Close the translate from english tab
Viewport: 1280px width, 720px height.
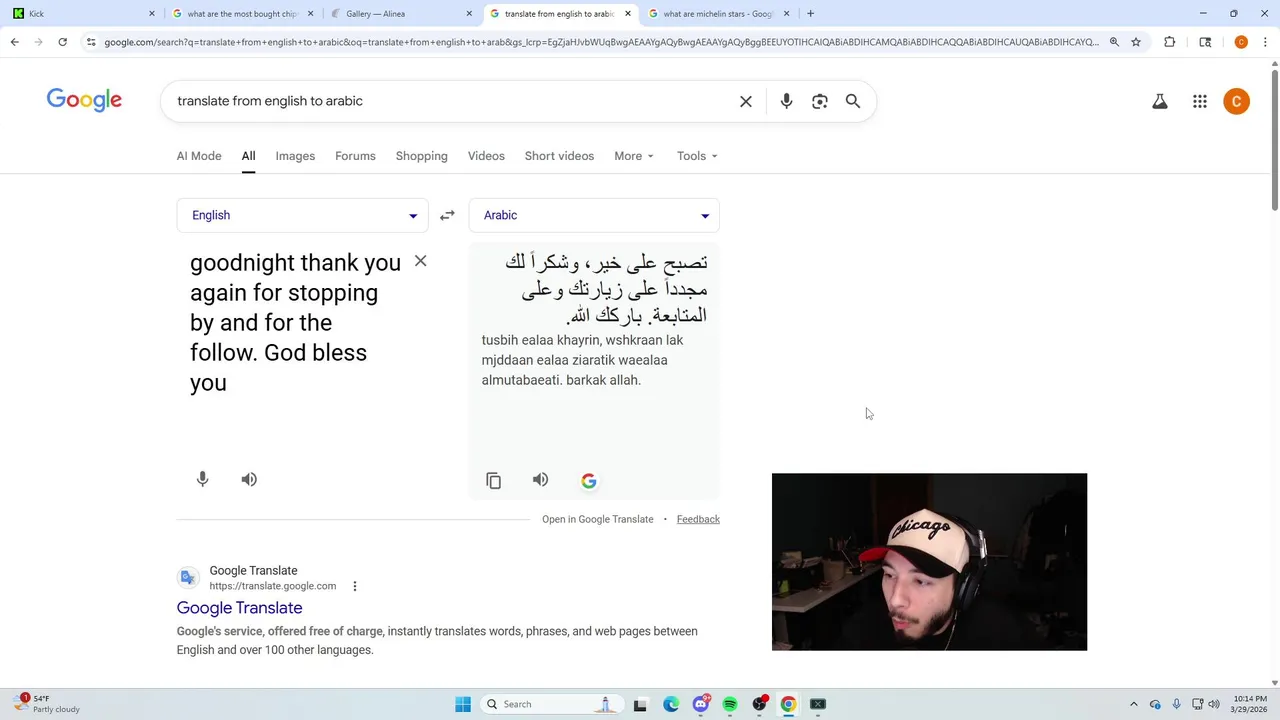point(627,14)
